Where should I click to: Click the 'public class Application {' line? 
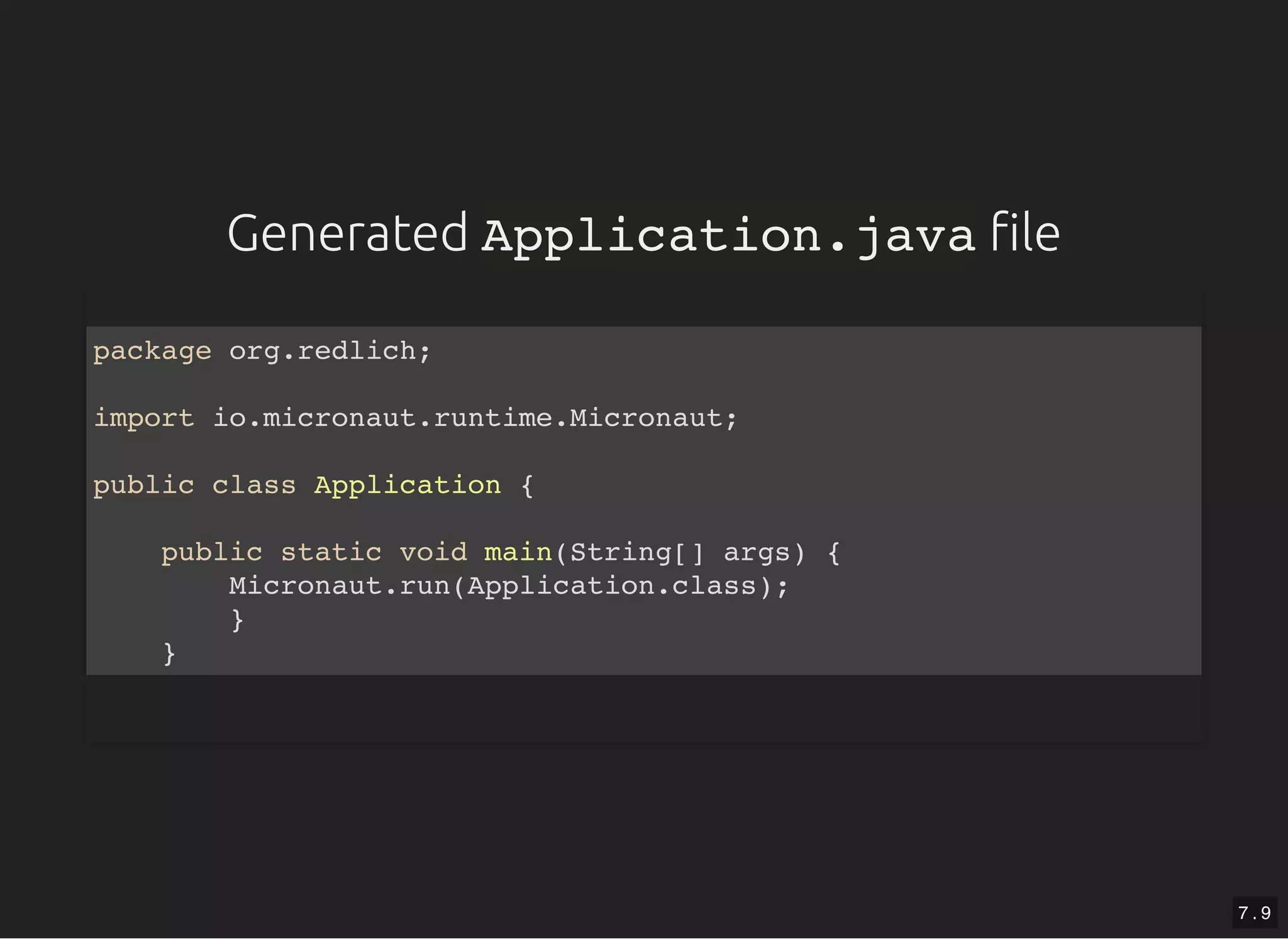(313, 486)
